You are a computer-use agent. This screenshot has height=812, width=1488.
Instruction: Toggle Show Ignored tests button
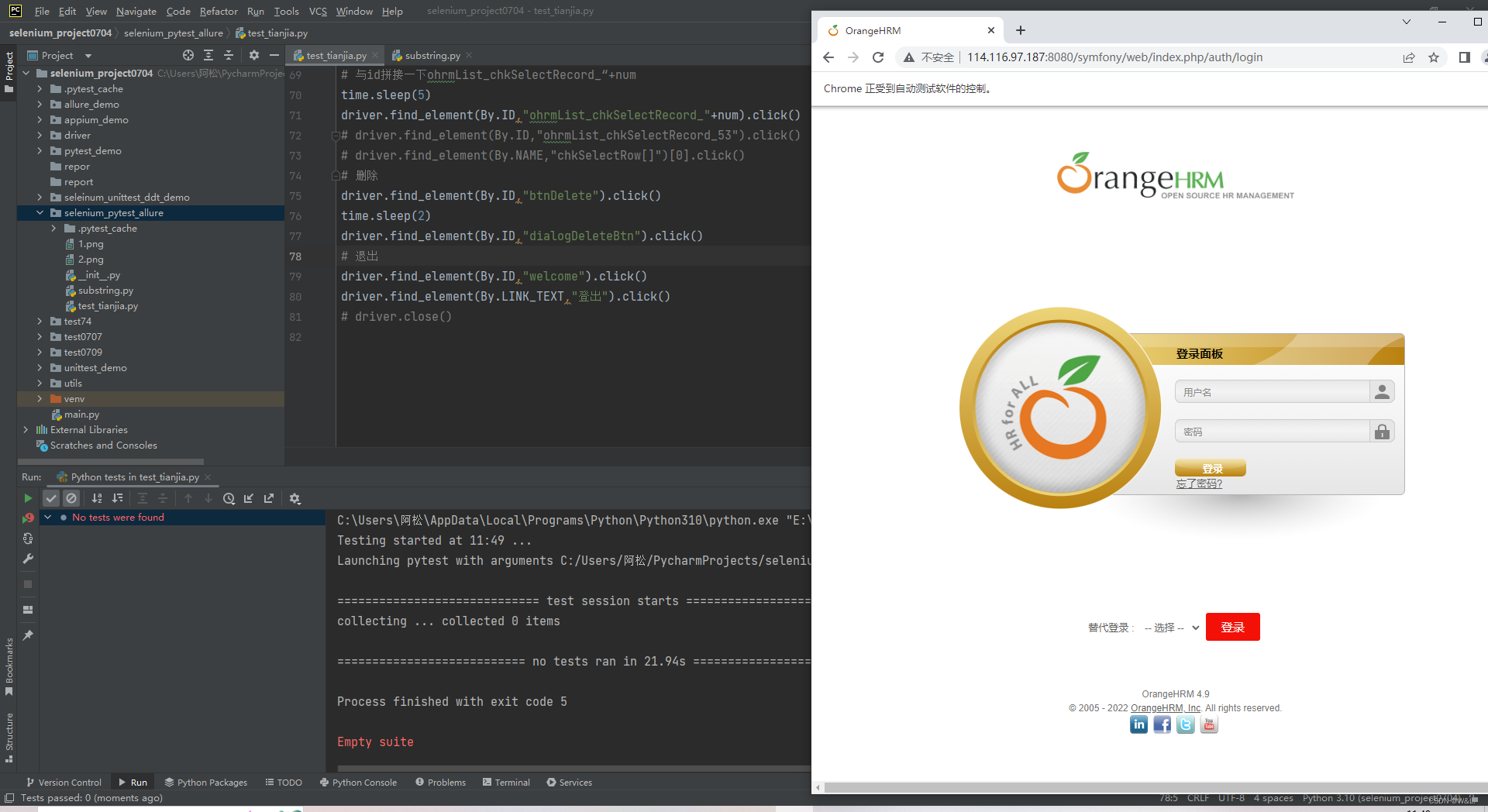click(x=71, y=498)
